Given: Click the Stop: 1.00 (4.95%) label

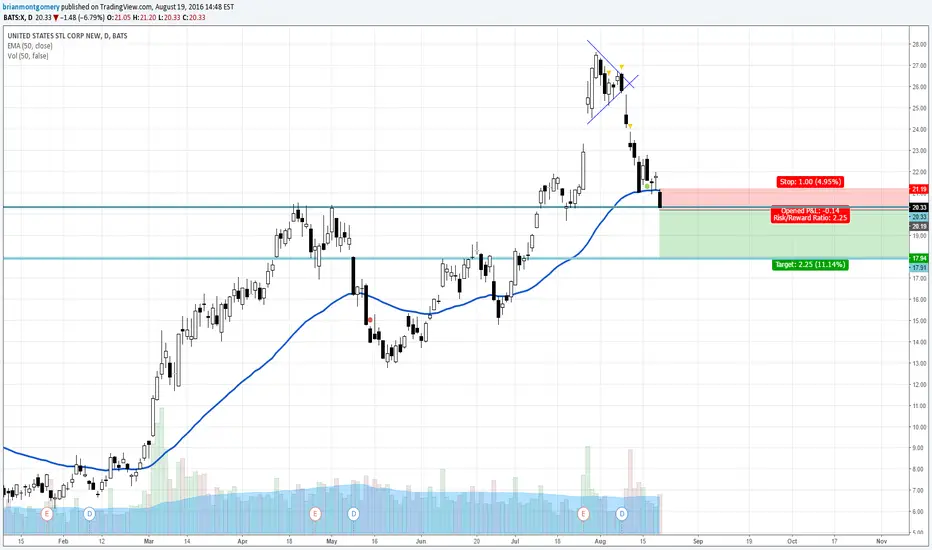Looking at the screenshot, I should coord(810,181).
